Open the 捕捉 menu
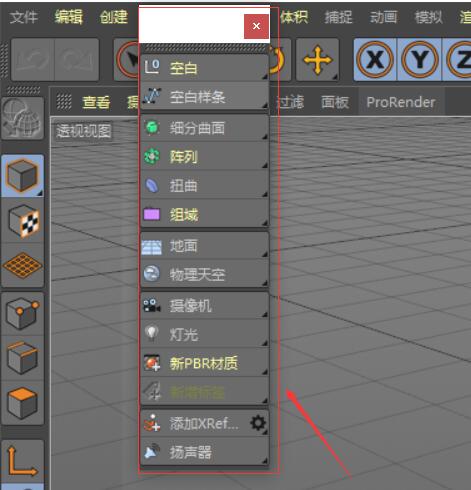471x490 pixels. coord(339,17)
